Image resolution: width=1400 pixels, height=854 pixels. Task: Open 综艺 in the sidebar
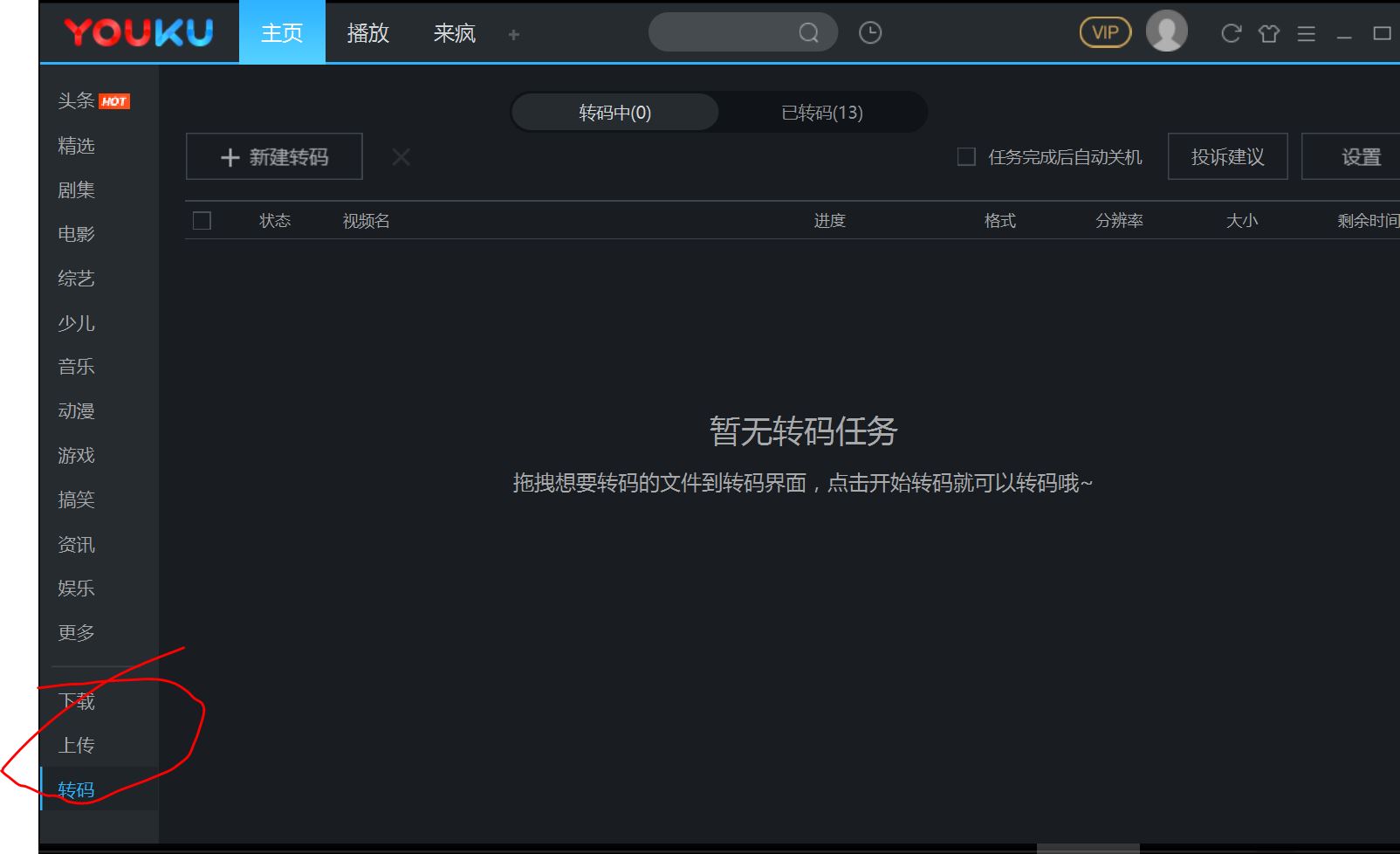tap(76, 278)
